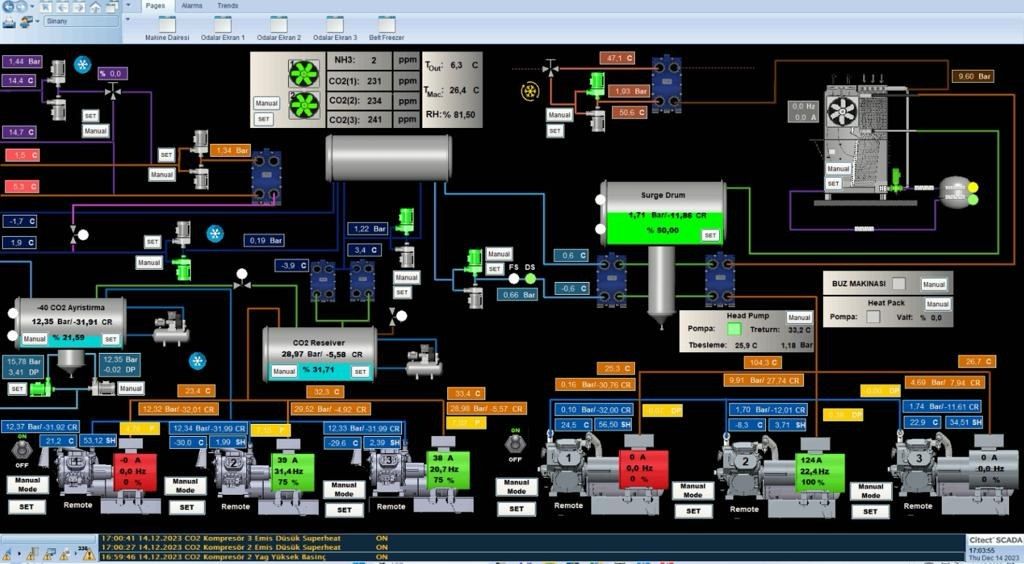Viewport: 1024px width, 564px height.
Task: Click CO2 Reseiver % 31,71 level bar
Action: 321,371
